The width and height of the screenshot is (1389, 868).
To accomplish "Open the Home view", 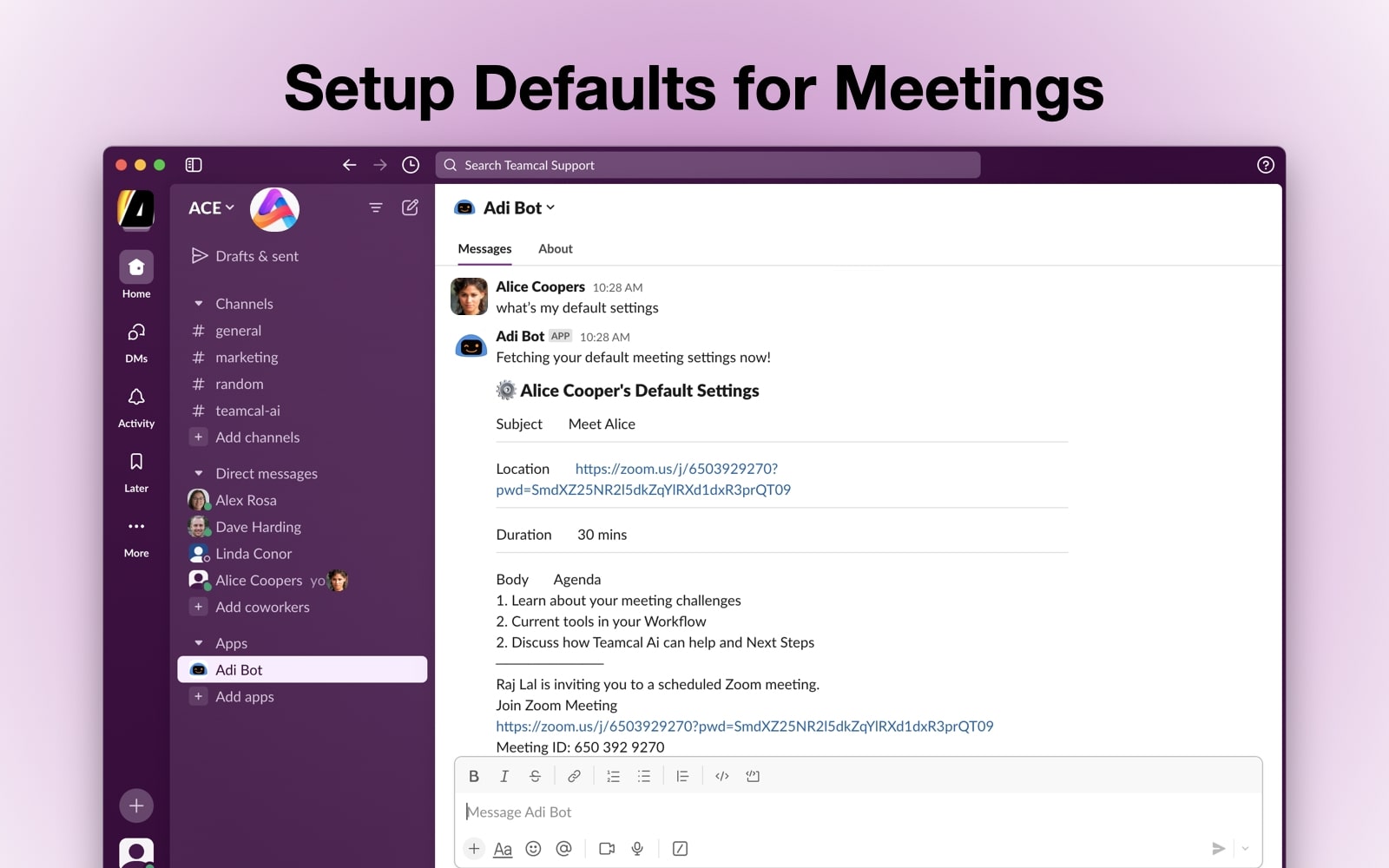I will (x=136, y=275).
